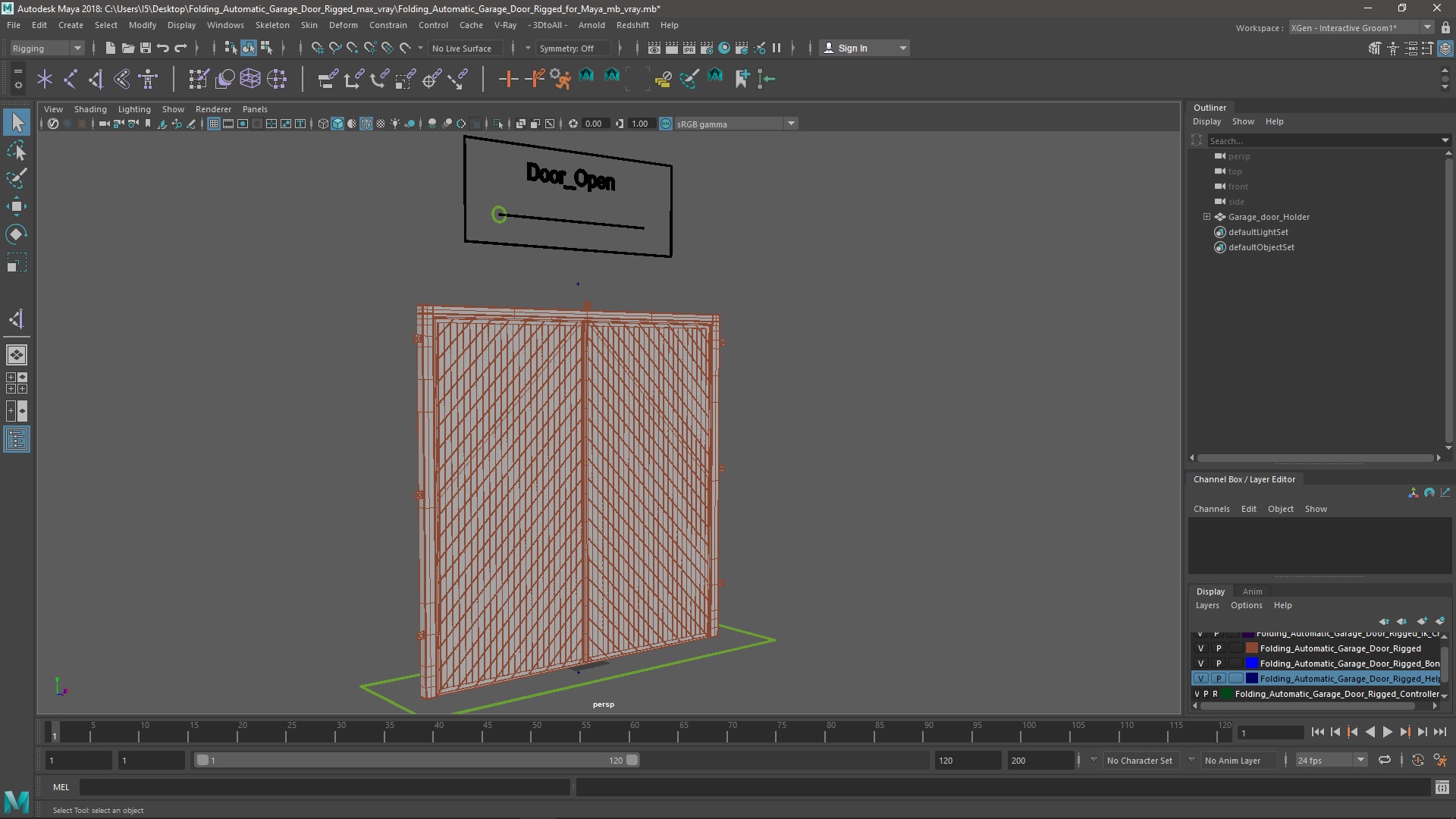Viewport: 1456px width, 819px height.
Task: Click the Channels tab in Channel Box
Action: 1211,508
